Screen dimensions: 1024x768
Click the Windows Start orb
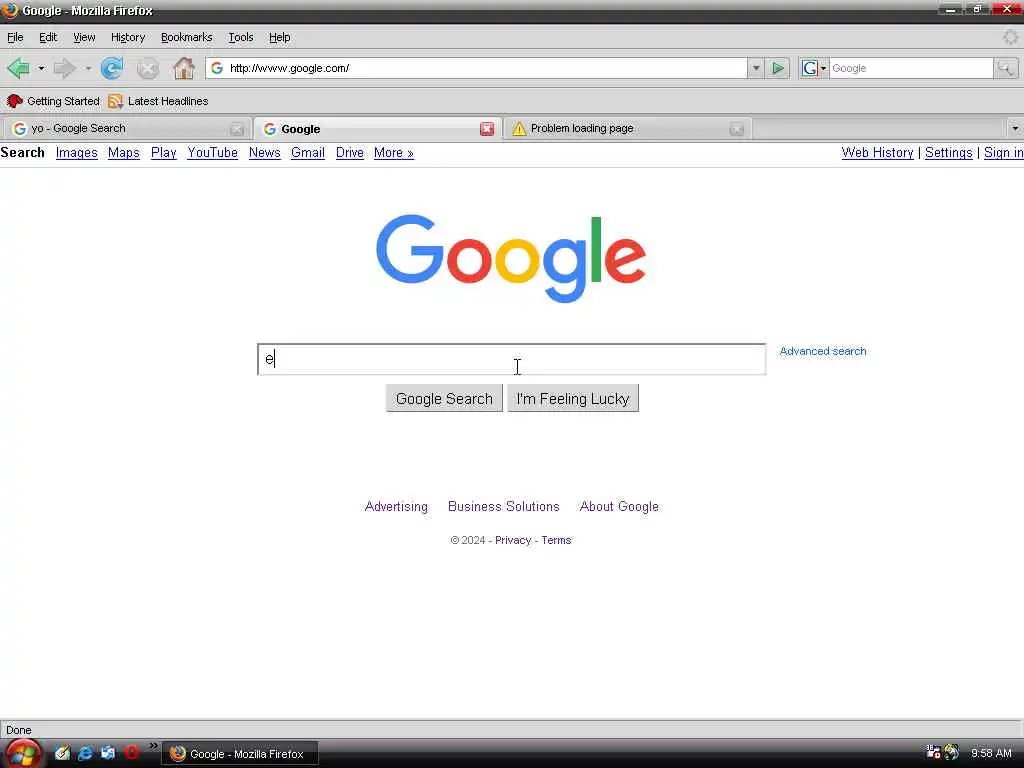(x=23, y=754)
